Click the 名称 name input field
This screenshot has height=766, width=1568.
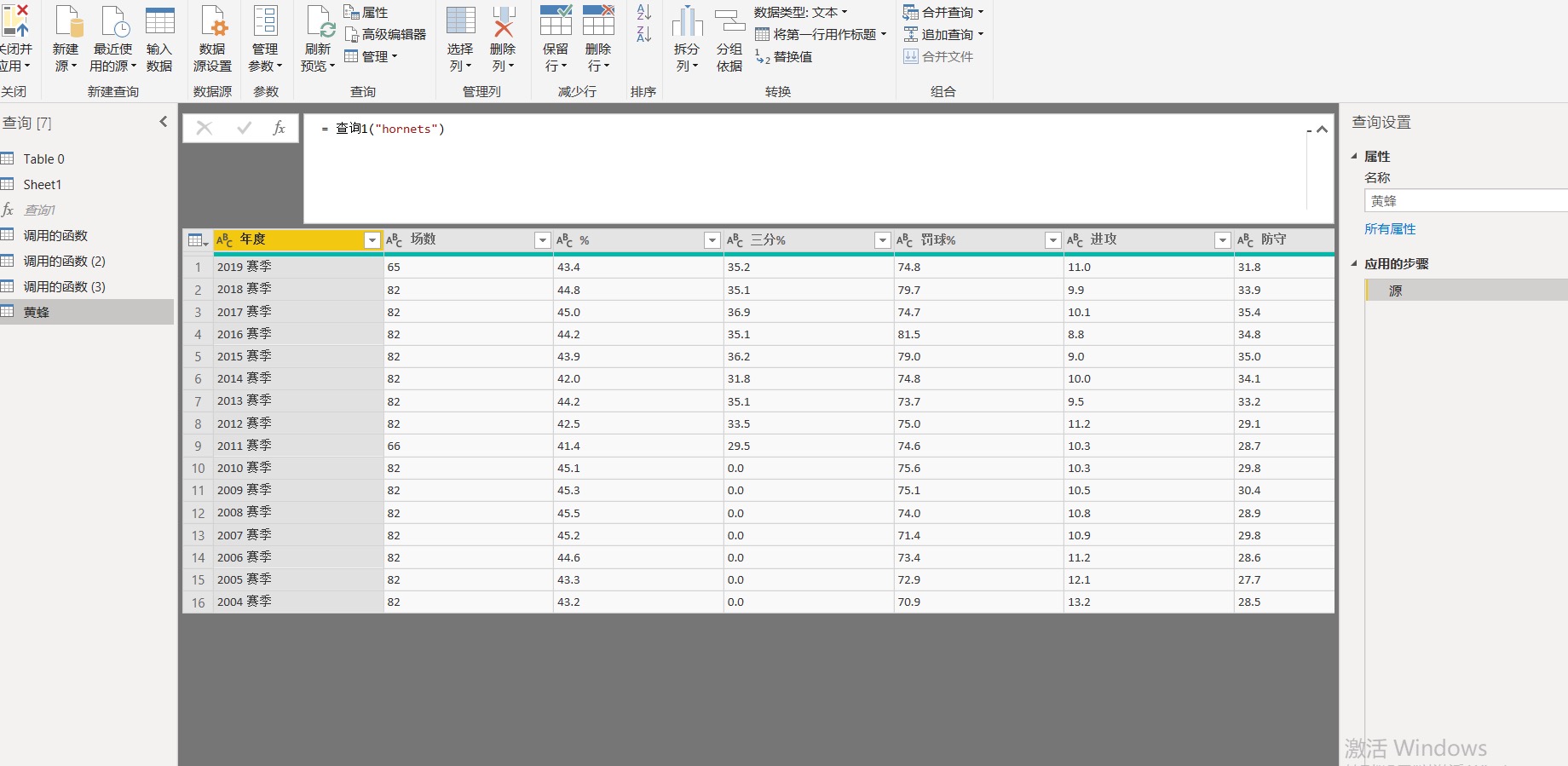[1464, 201]
